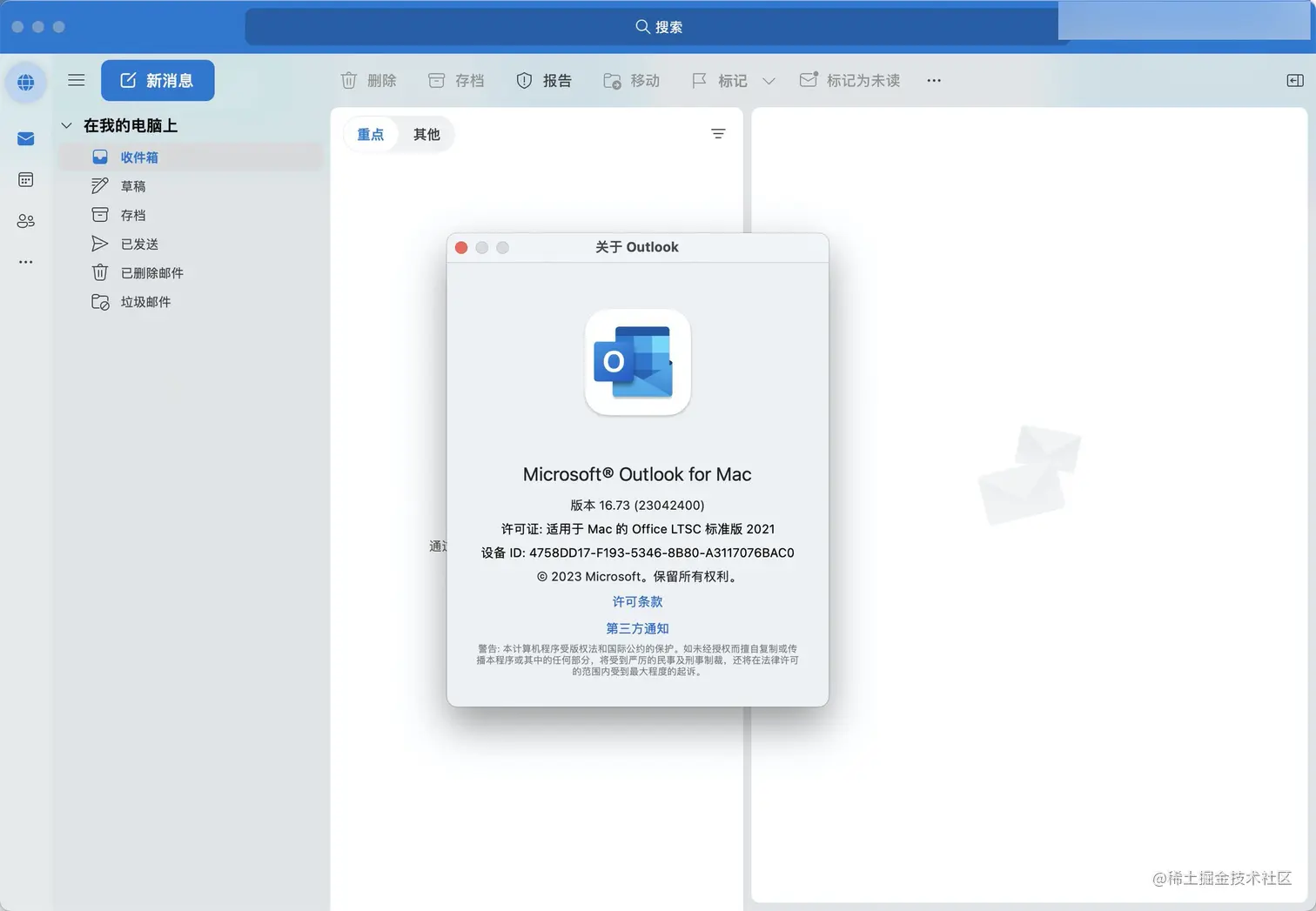Viewport: 1316px width, 911px height.
Task: Switch to the 重点 tab
Action: (x=371, y=134)
